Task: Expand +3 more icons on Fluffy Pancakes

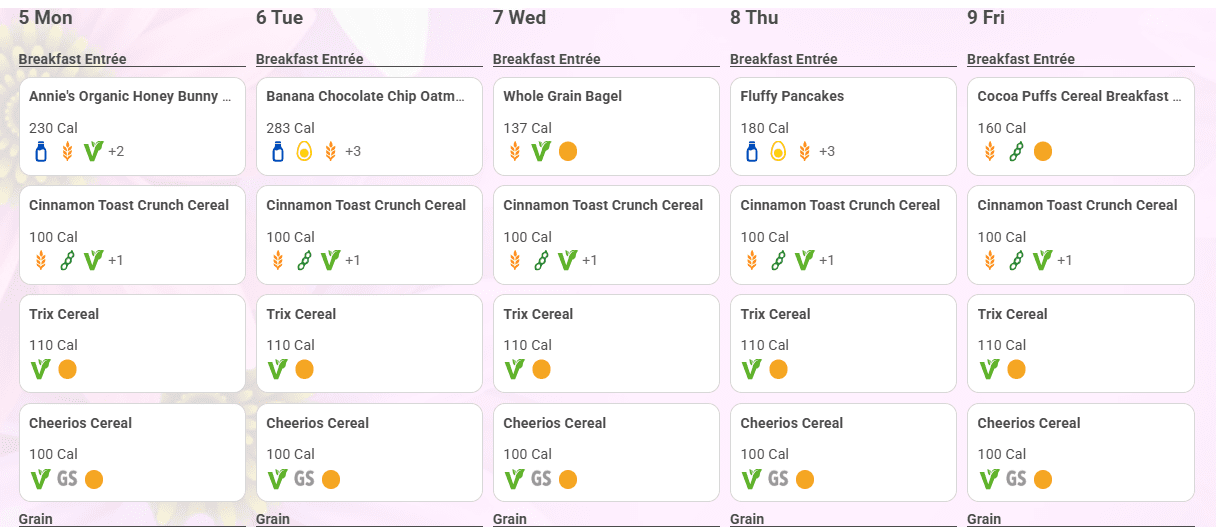Action: 827,151
